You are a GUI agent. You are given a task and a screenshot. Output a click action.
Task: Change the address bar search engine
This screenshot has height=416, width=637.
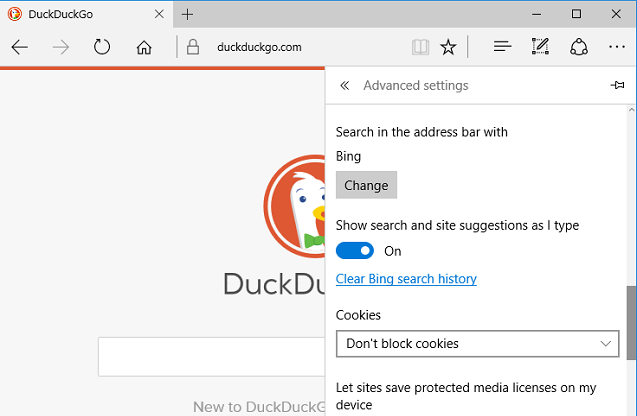(x=366, y=185)
